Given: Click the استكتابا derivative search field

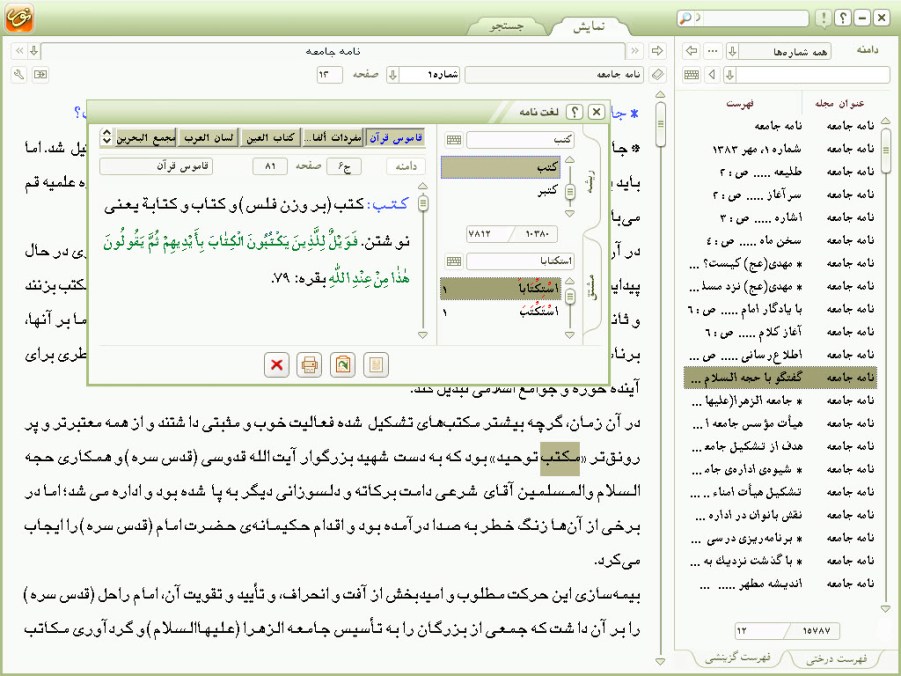Looking at the screenshot, I should coord(520,262).
